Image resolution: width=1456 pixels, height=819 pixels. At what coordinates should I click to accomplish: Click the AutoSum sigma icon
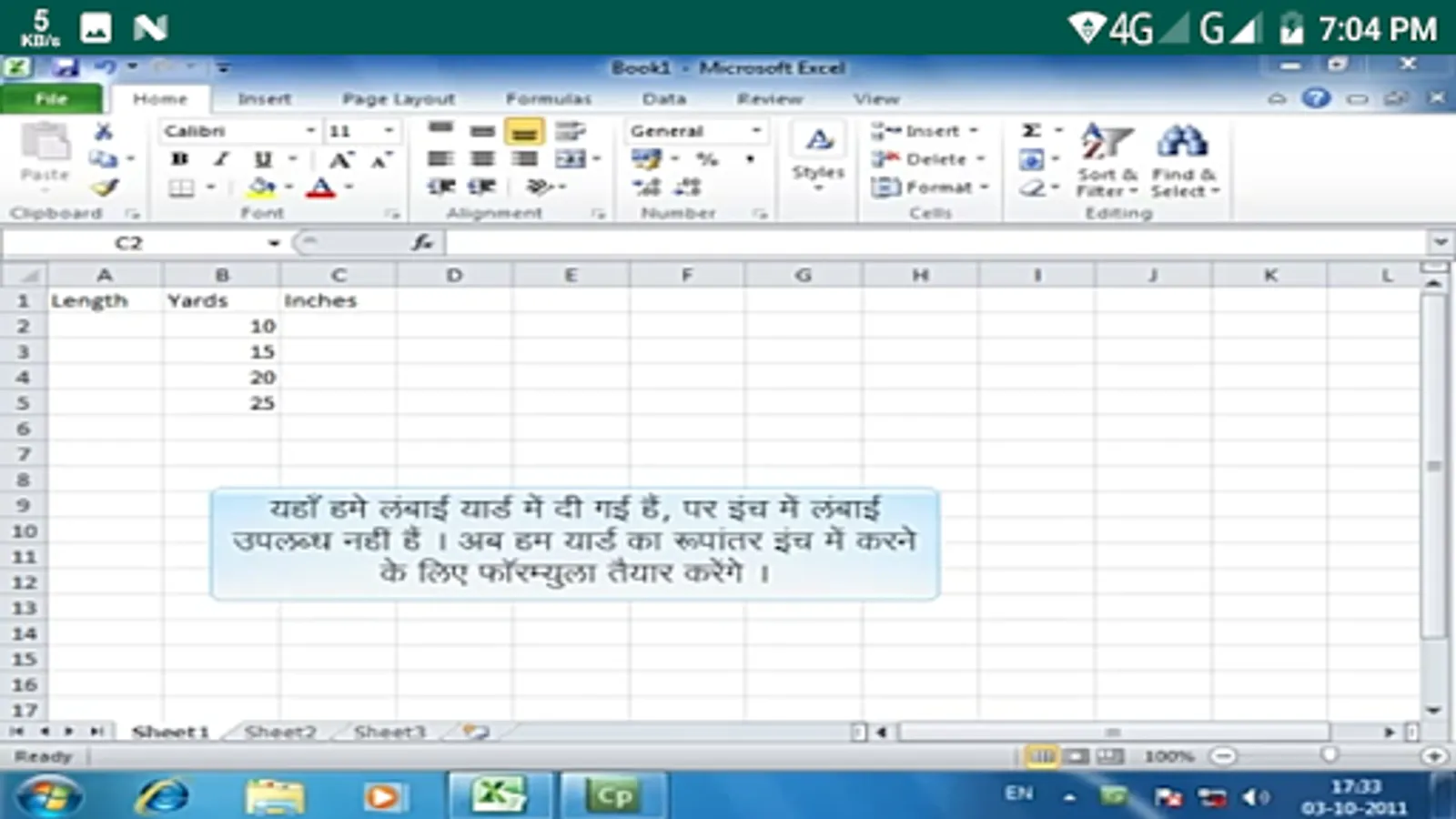(1032, 131)
